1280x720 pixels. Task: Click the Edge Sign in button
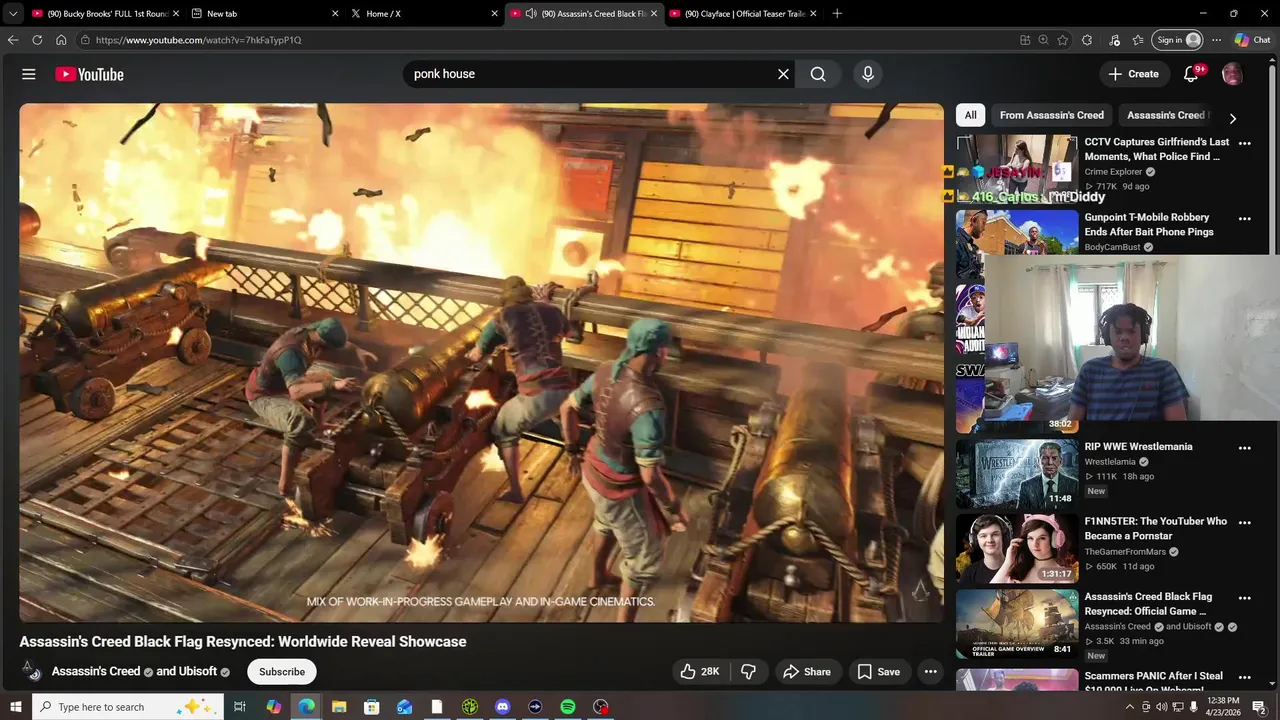1178,40
